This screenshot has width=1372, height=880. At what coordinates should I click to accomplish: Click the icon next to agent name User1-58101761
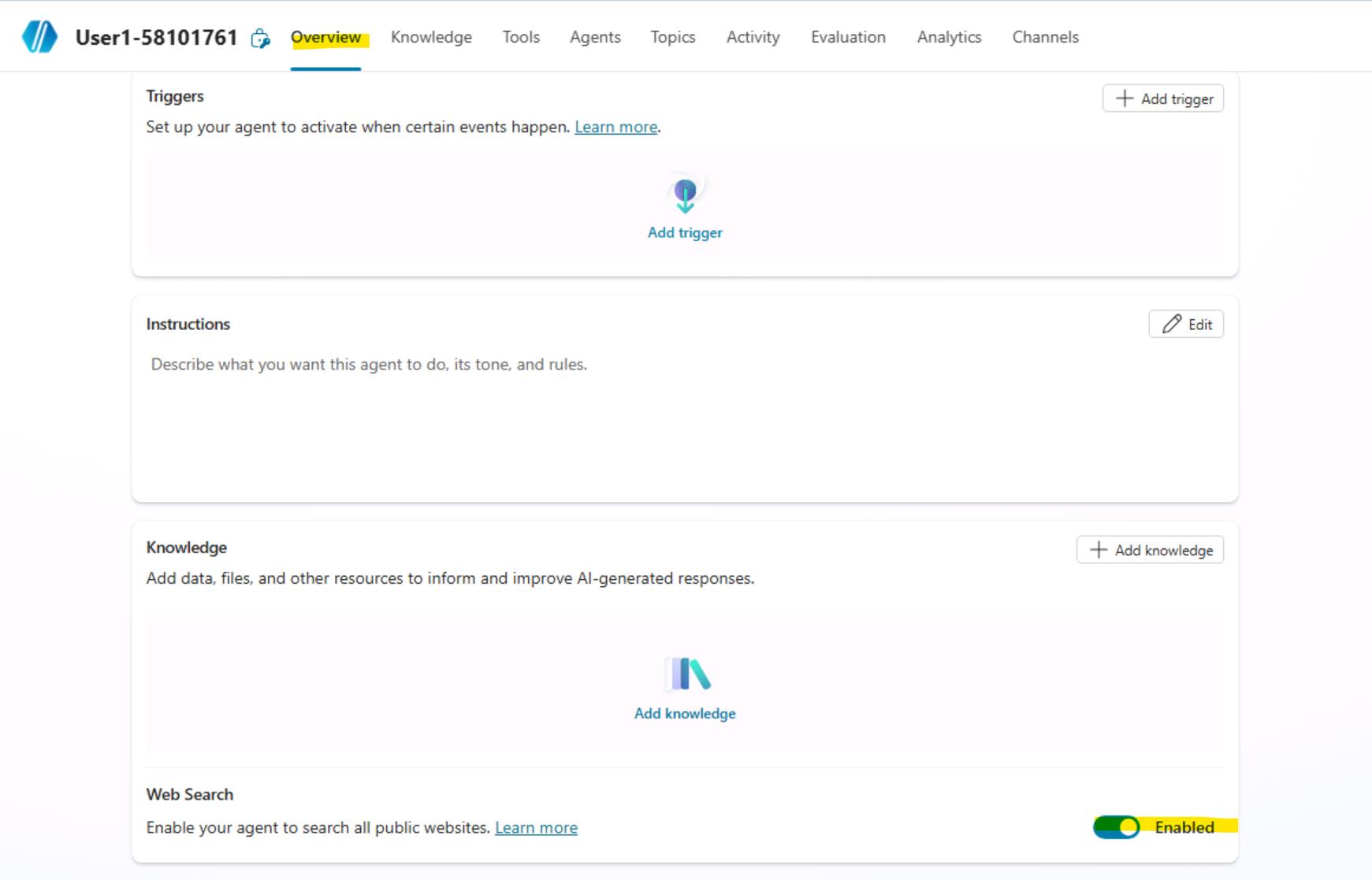pyautogui.click(x=260, y=38)
